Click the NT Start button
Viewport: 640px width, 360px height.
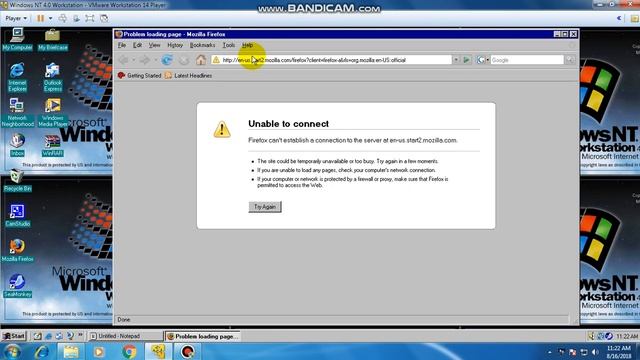(14, 336)
